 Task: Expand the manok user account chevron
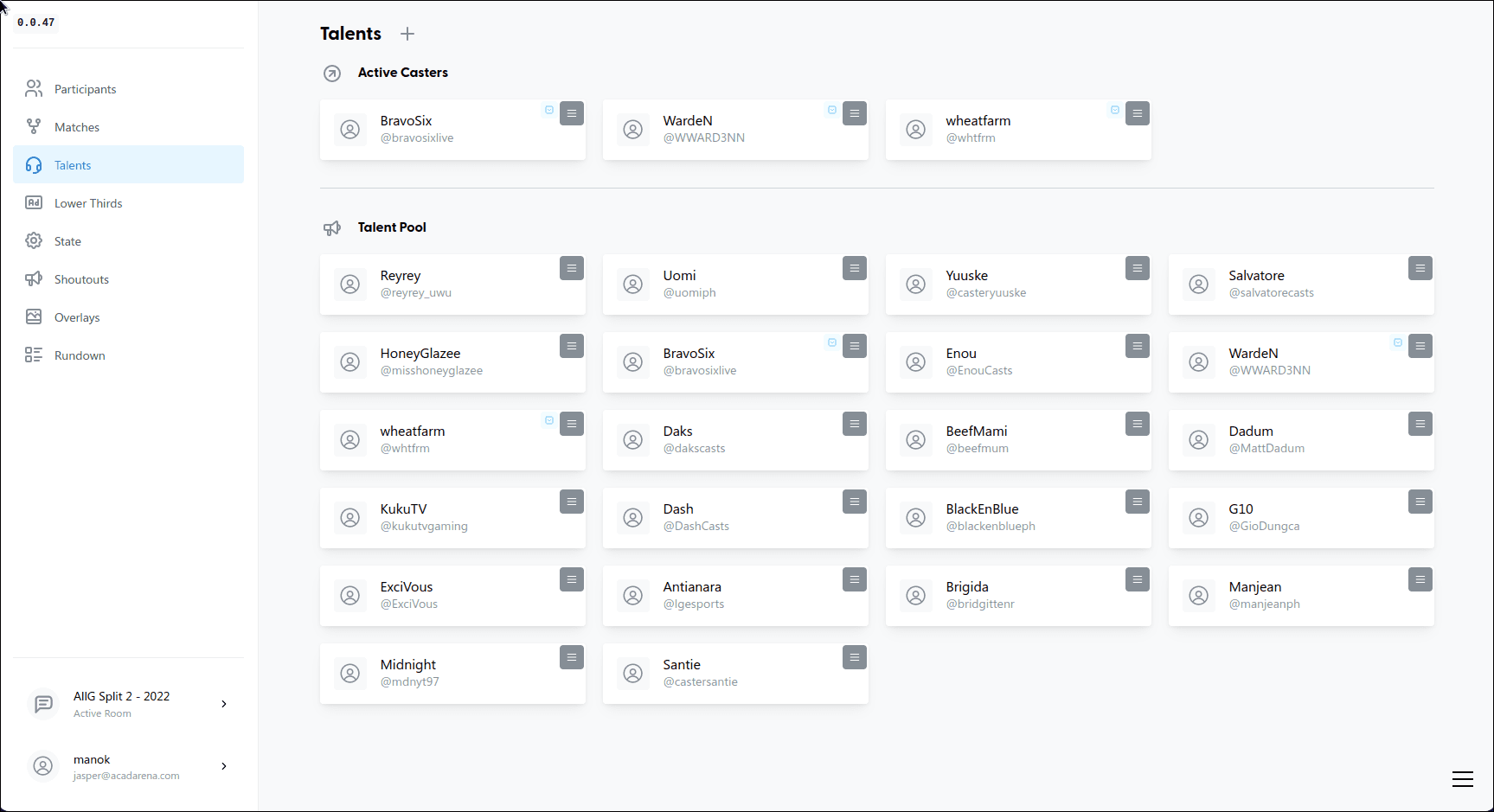click(x=224, y=766)
